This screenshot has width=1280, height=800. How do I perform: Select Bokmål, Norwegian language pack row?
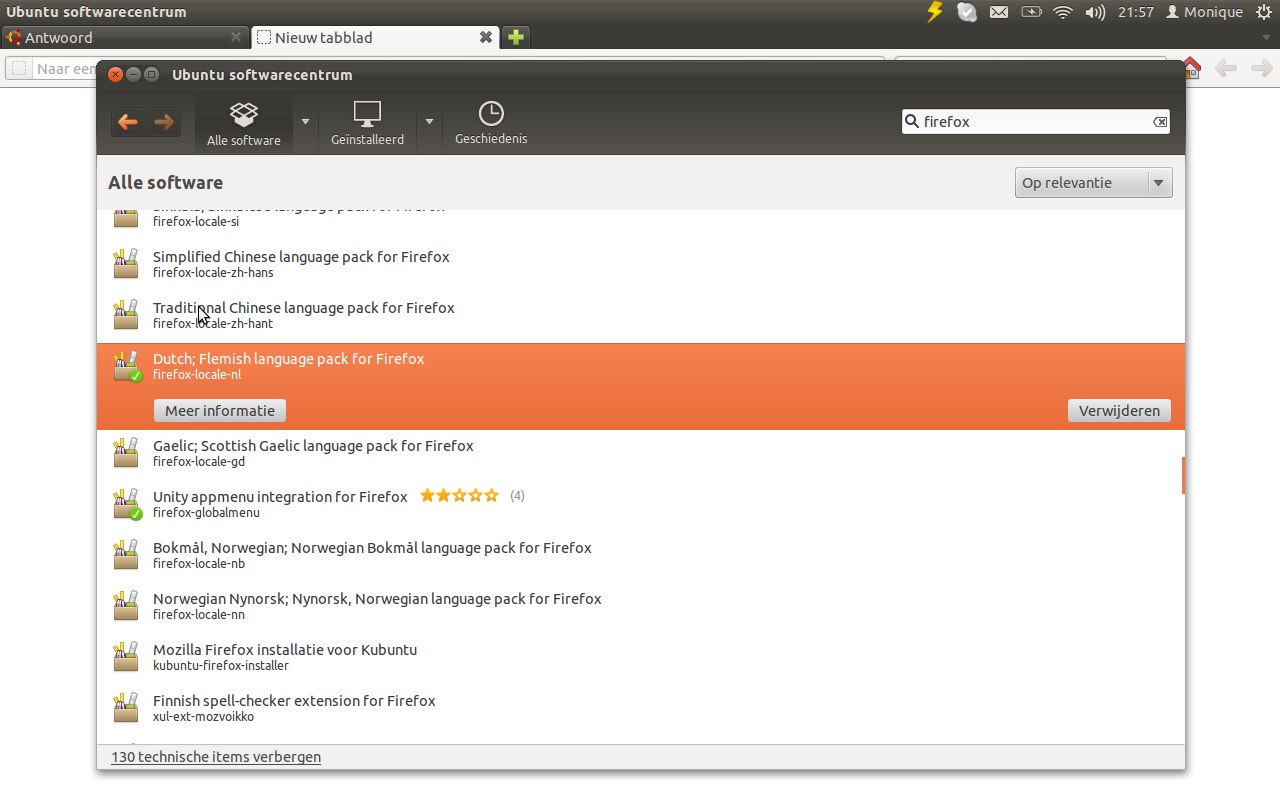tap(640, 555)
